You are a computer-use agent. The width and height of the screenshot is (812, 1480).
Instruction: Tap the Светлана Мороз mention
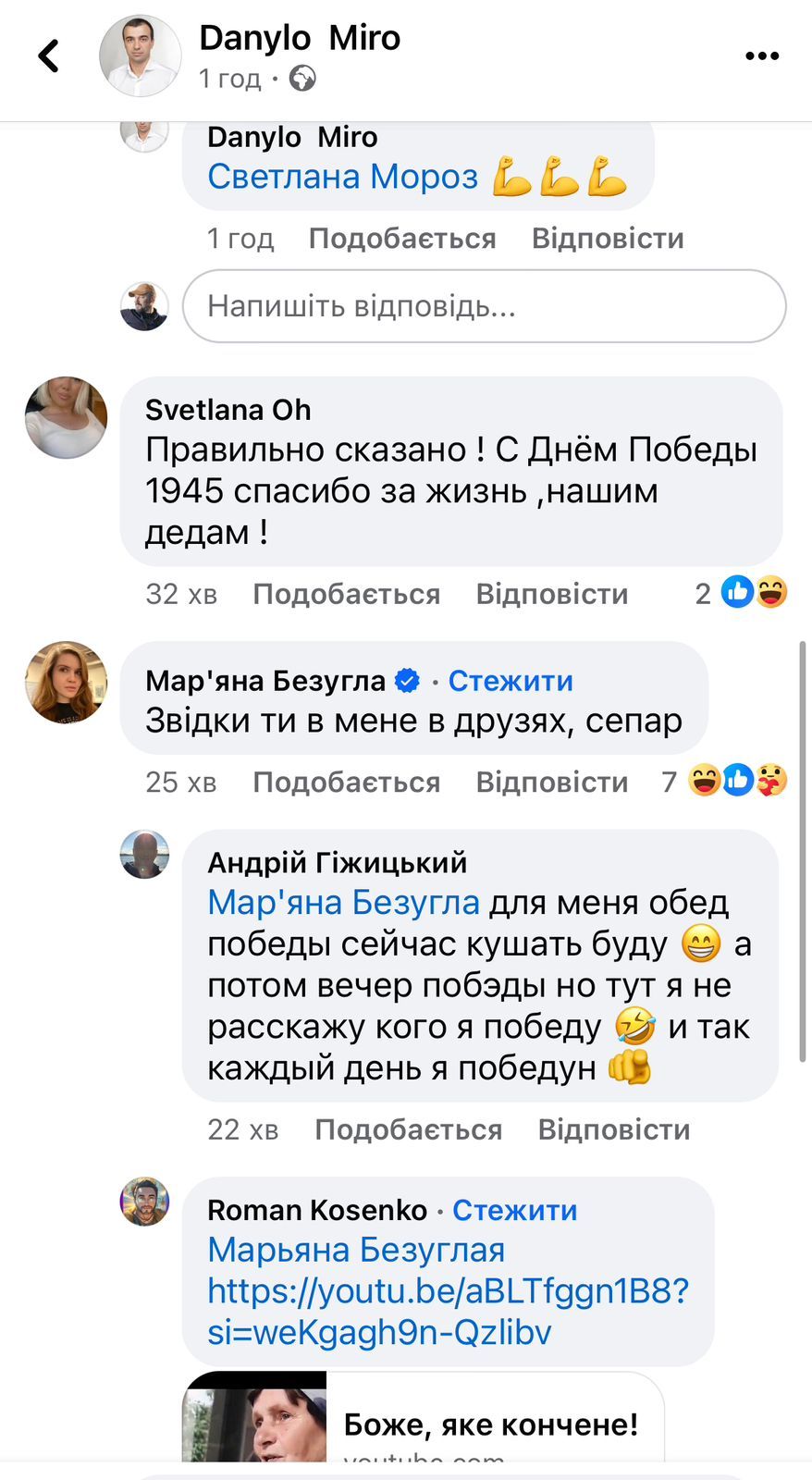pyautogui.click(x=342, y=176)
